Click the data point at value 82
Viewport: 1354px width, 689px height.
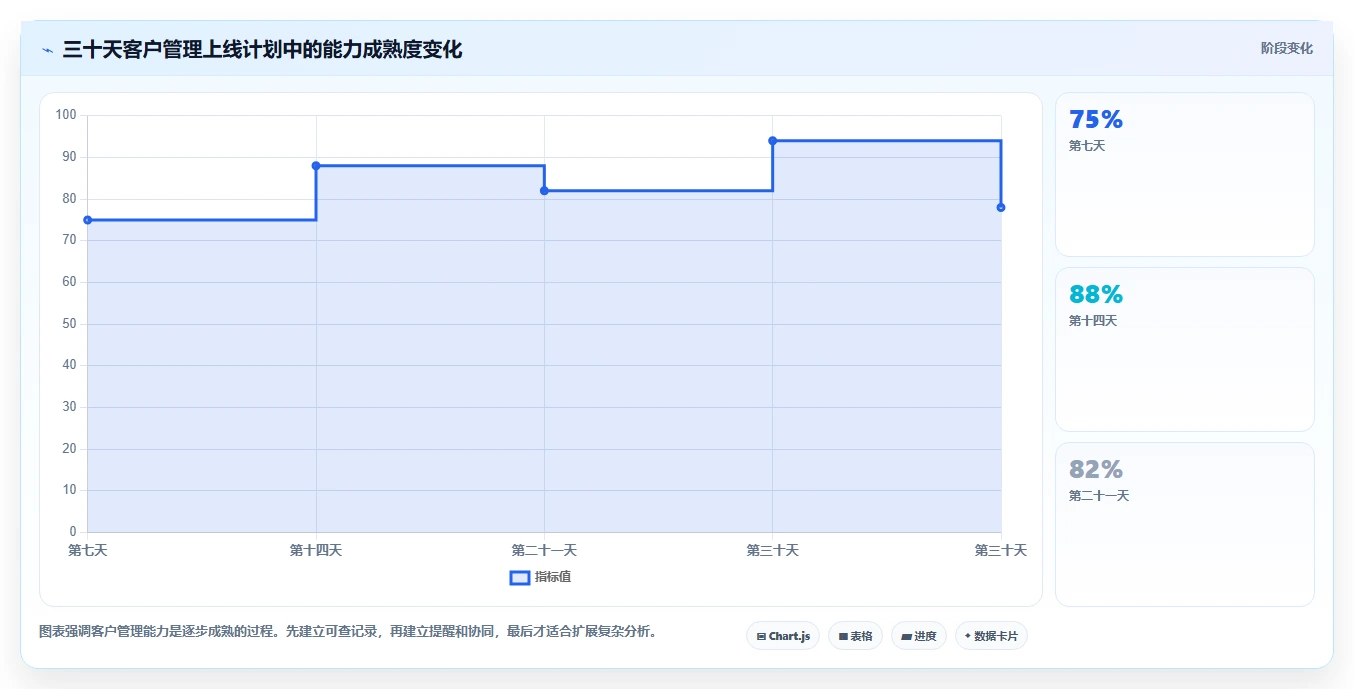[544, 191]
